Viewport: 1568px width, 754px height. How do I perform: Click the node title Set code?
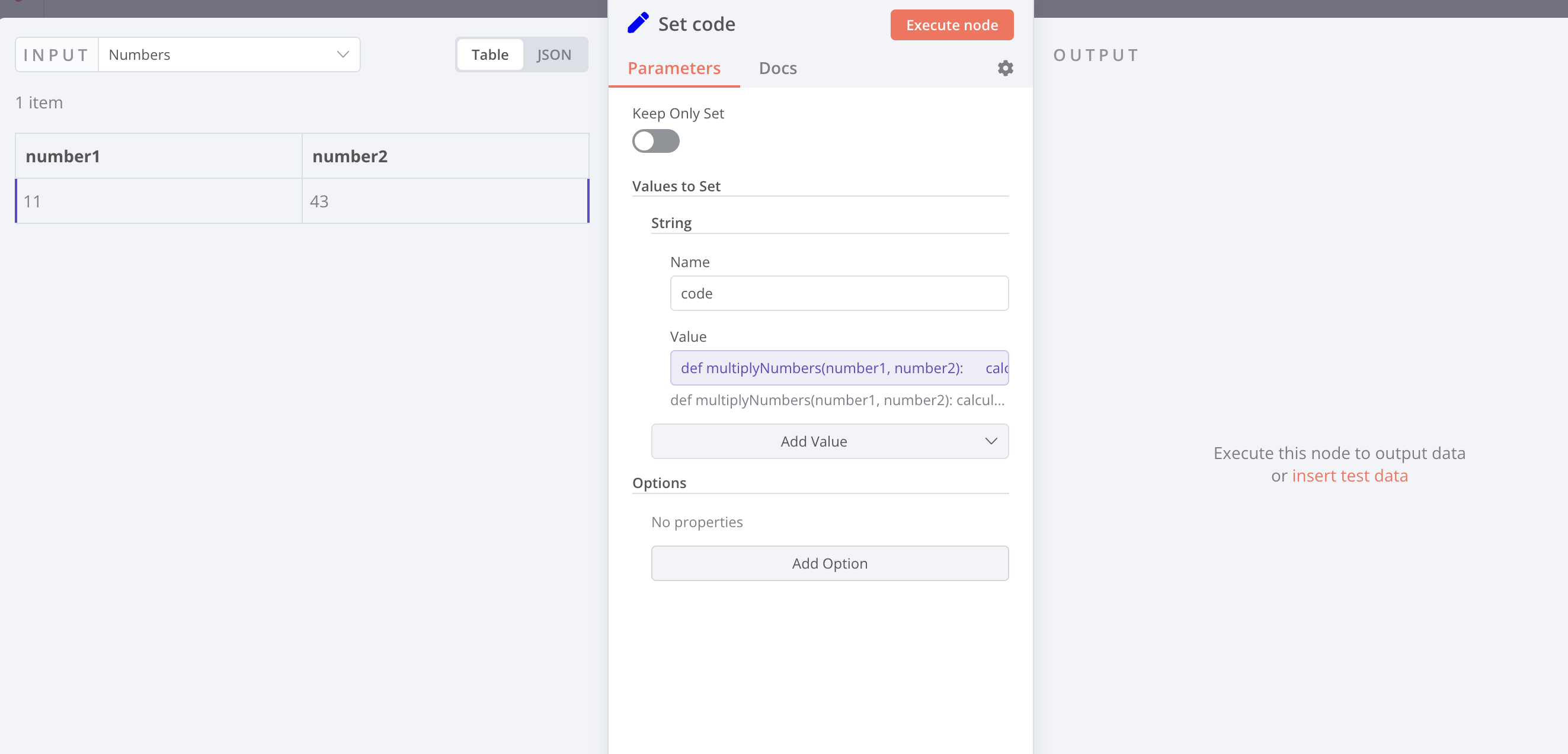[x=696, y=24]
